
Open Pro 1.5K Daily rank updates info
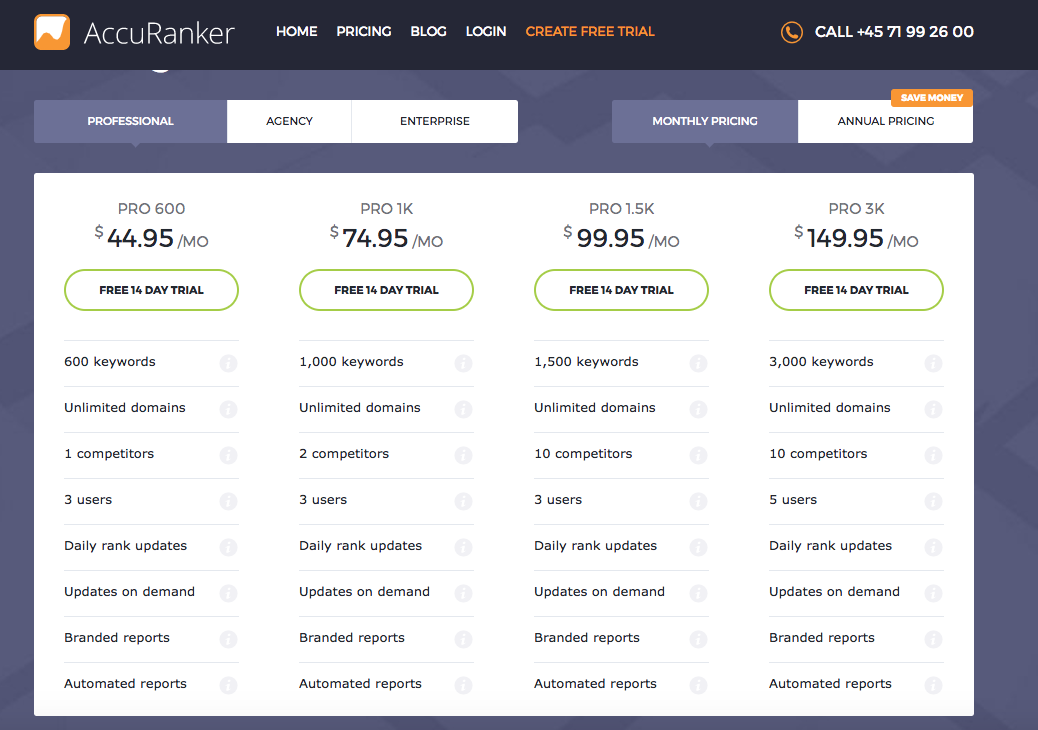tap(698, 547)
